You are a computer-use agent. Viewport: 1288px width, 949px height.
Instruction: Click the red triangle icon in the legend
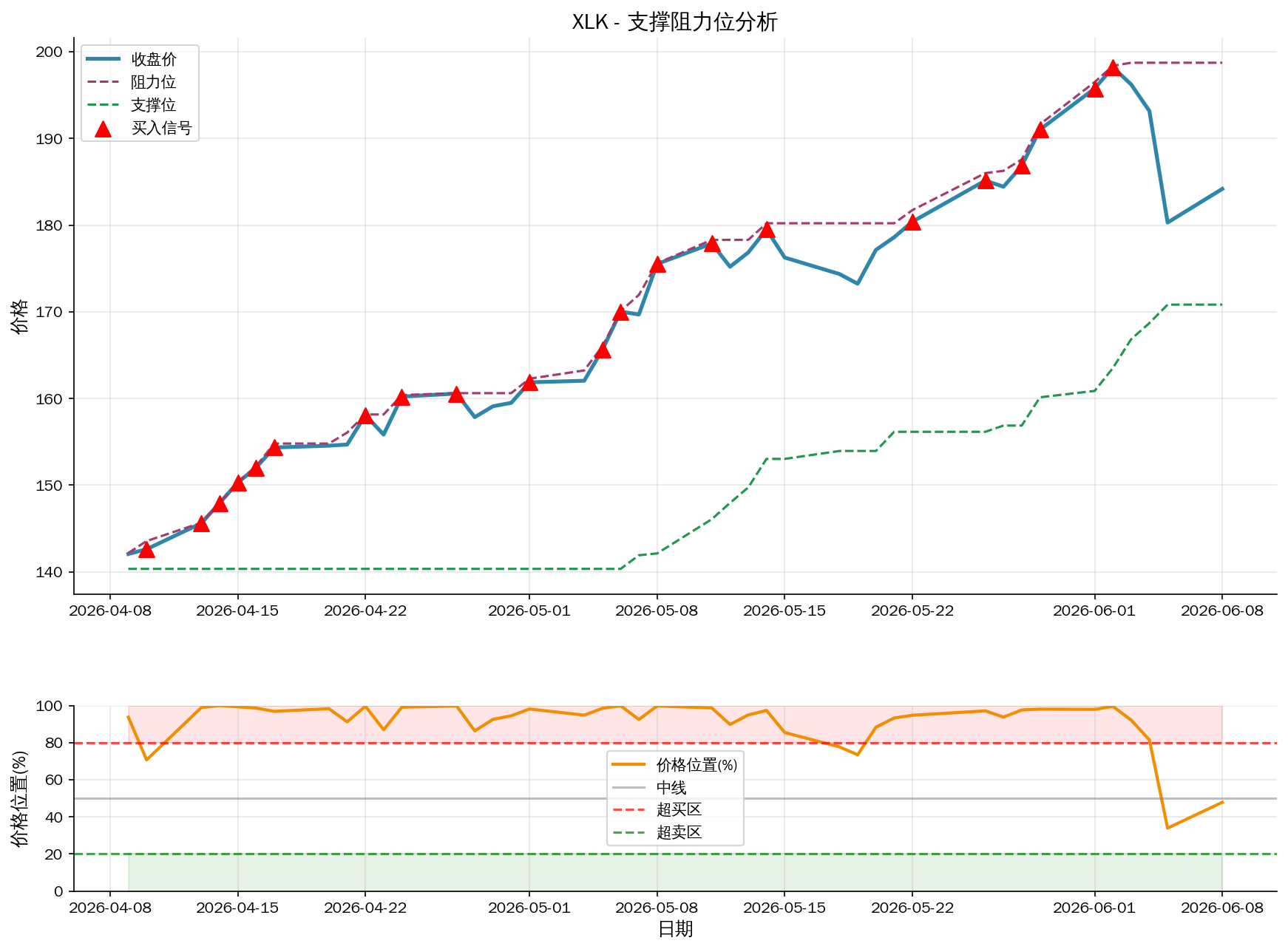[x=104, y=129]
